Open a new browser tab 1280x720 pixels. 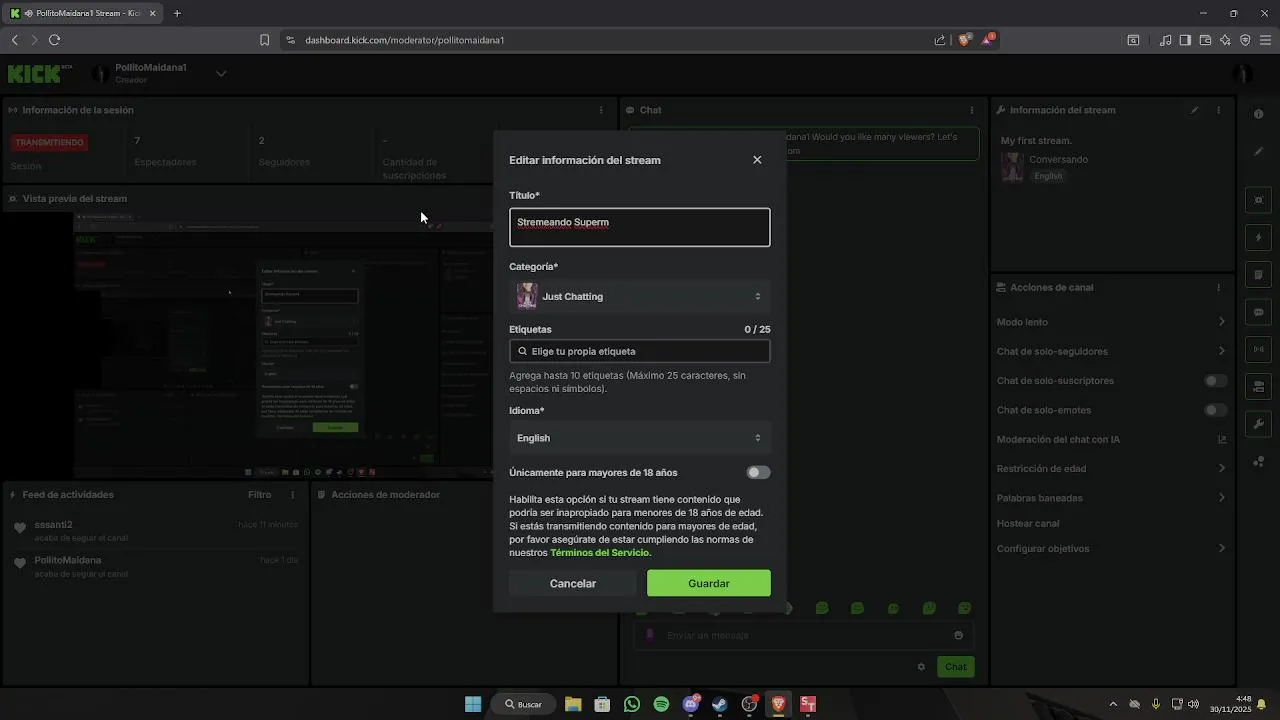click(177, 13)
